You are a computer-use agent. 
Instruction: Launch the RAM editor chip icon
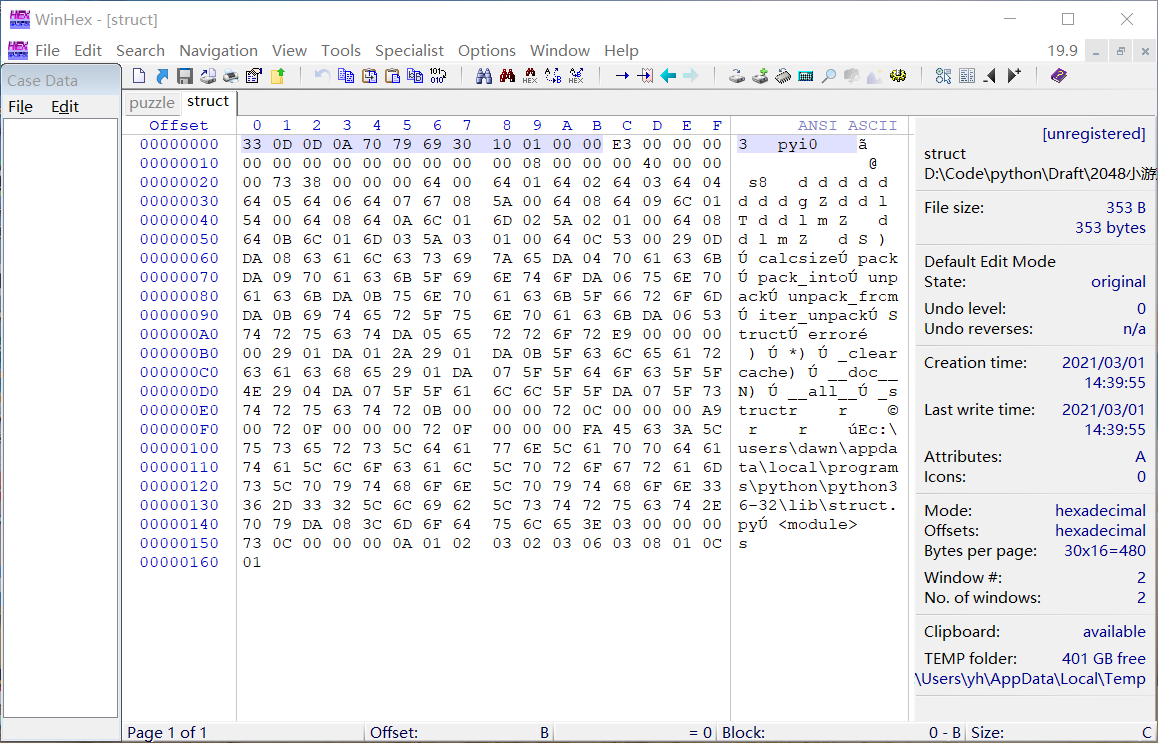point(783,75)
